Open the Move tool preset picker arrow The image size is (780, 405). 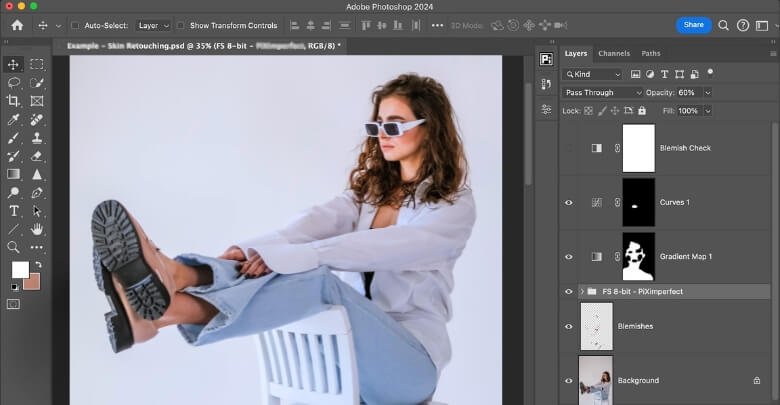(59, 26)
